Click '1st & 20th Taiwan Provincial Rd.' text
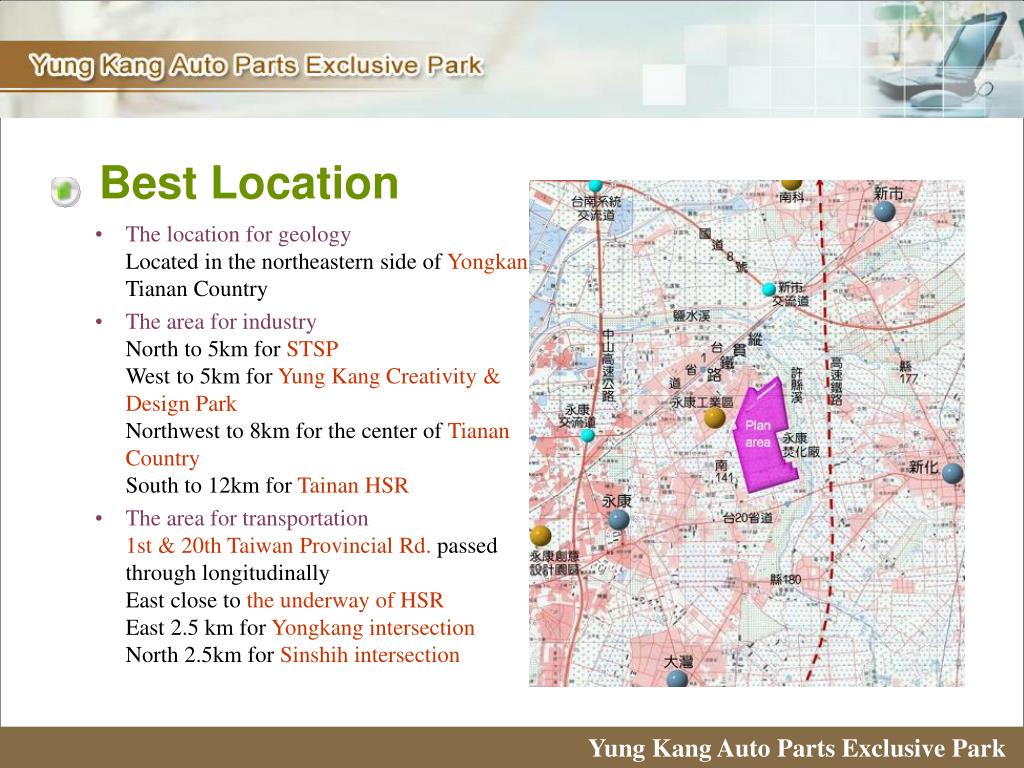The height and width of the screenshot is (768, 1024). [278, 546]
